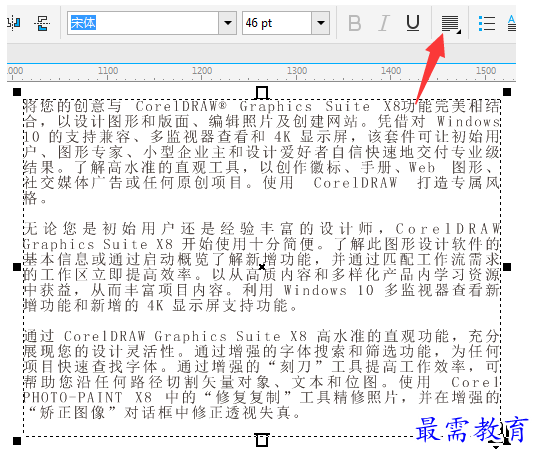Toggle Bold text formatting
This screenshot has width=537, height=461.
click(x=354, y=23)
